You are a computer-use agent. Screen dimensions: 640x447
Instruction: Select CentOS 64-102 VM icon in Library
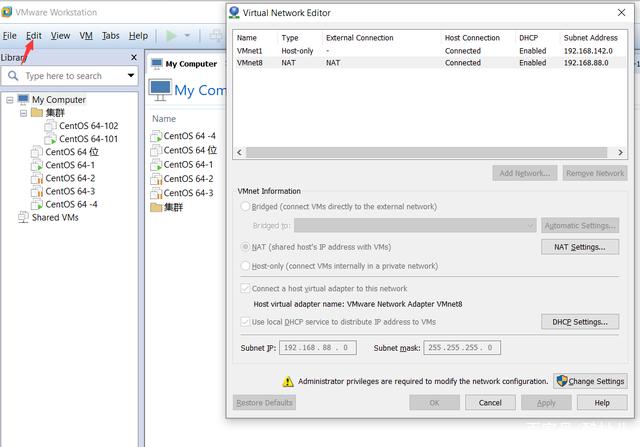coord(50,125)
